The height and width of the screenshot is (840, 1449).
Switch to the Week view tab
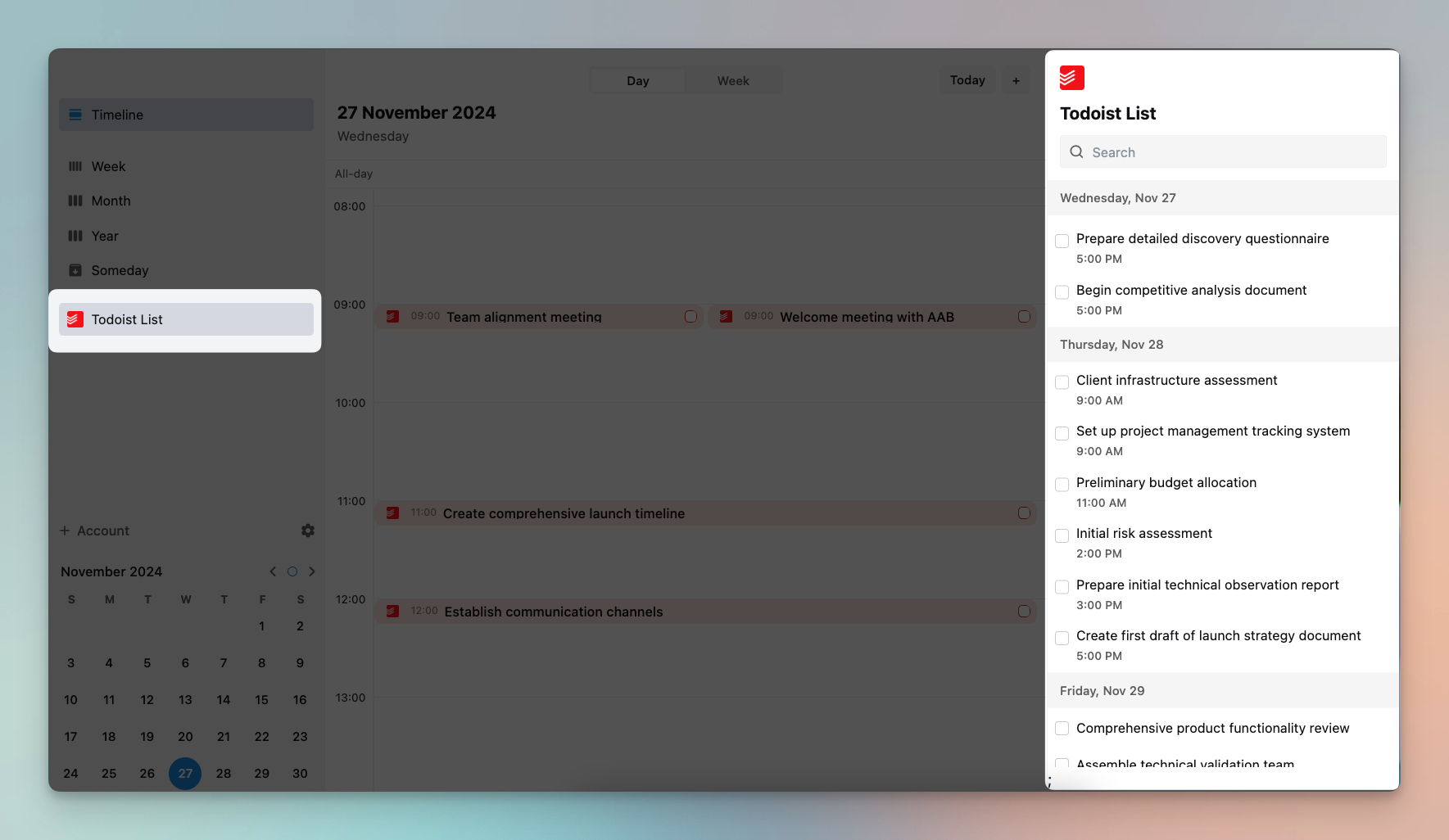point(733,80)
